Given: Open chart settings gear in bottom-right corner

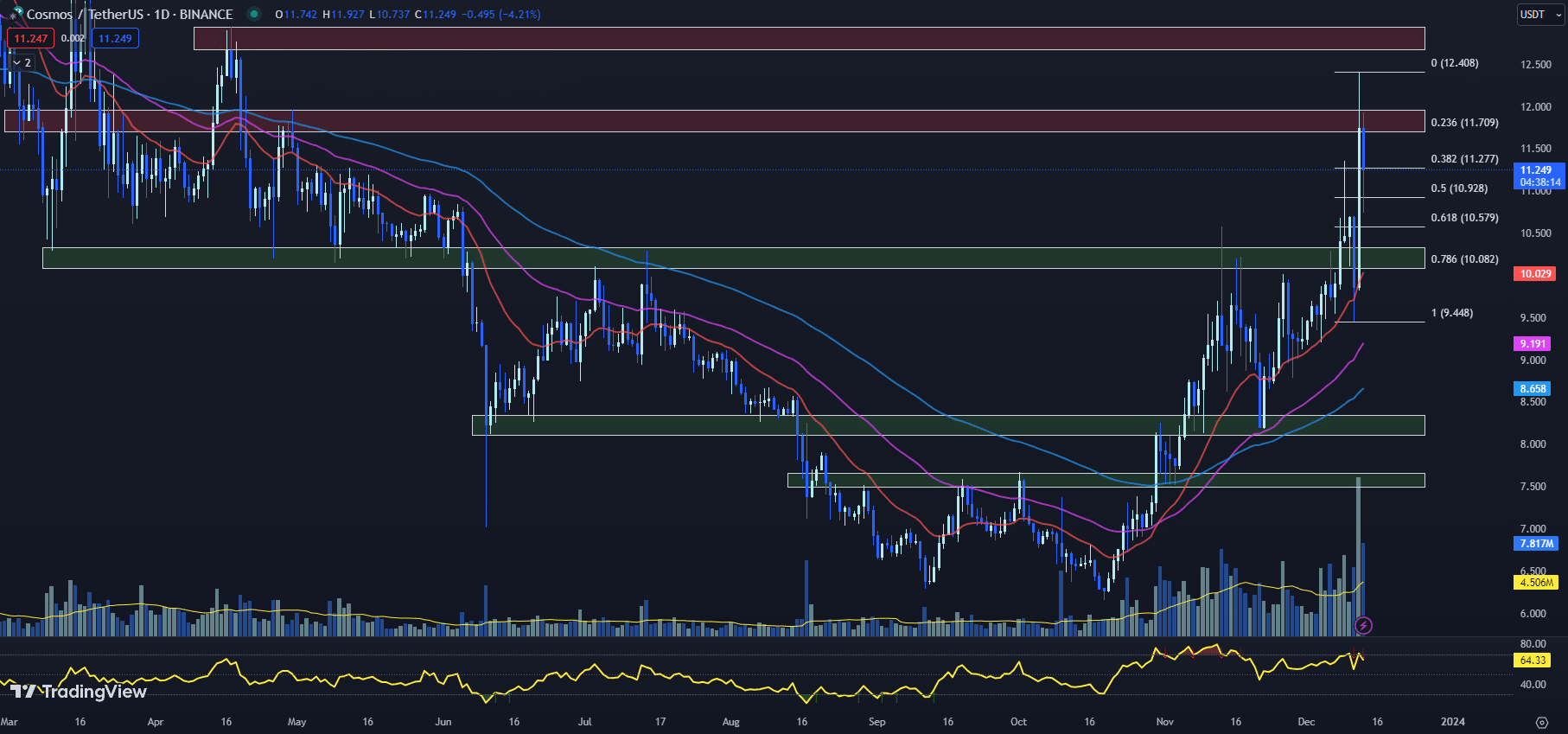Looking at the screenshot, I should (1541, 722).
